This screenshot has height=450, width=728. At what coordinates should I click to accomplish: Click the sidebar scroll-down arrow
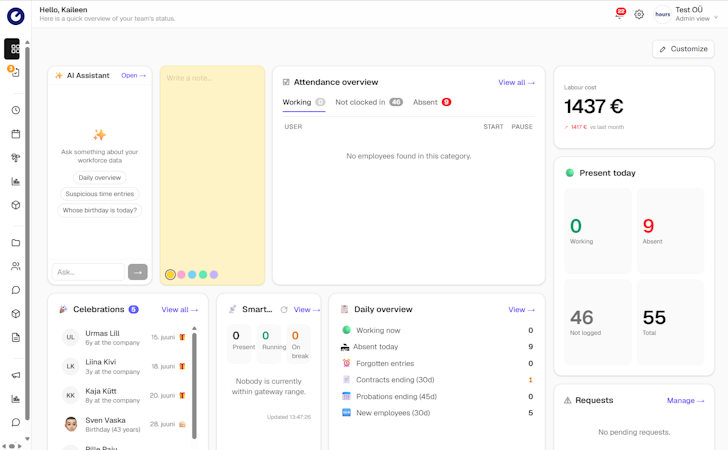point(27,438)
